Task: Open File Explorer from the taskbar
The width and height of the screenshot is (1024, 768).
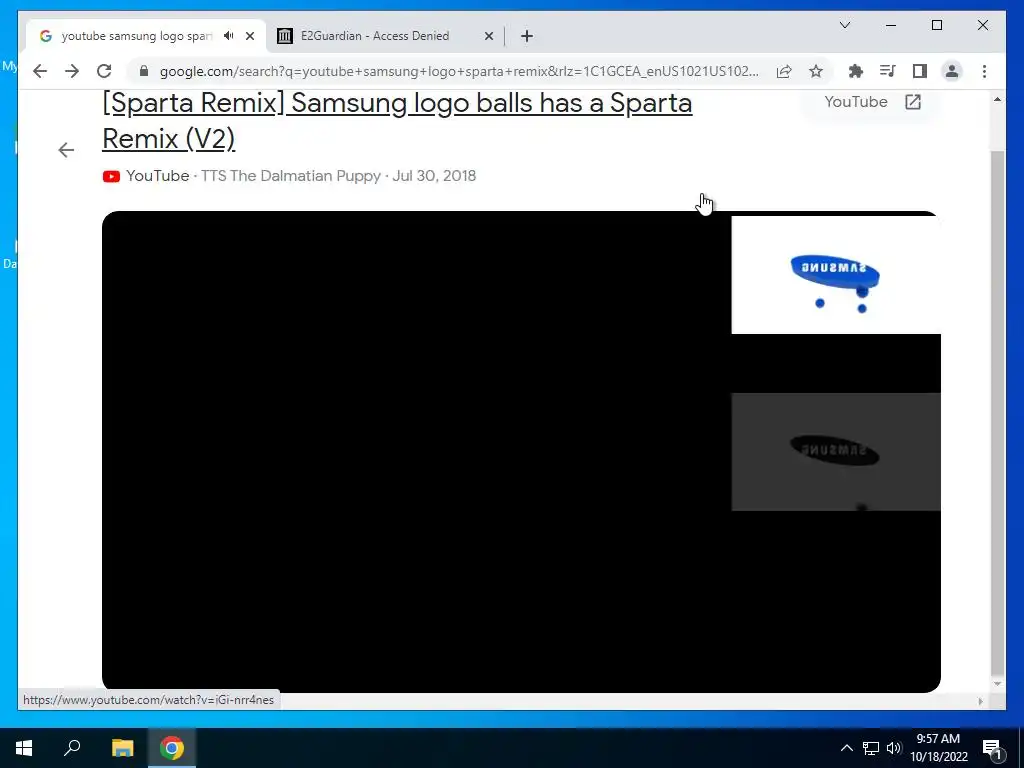Action: 122,748
